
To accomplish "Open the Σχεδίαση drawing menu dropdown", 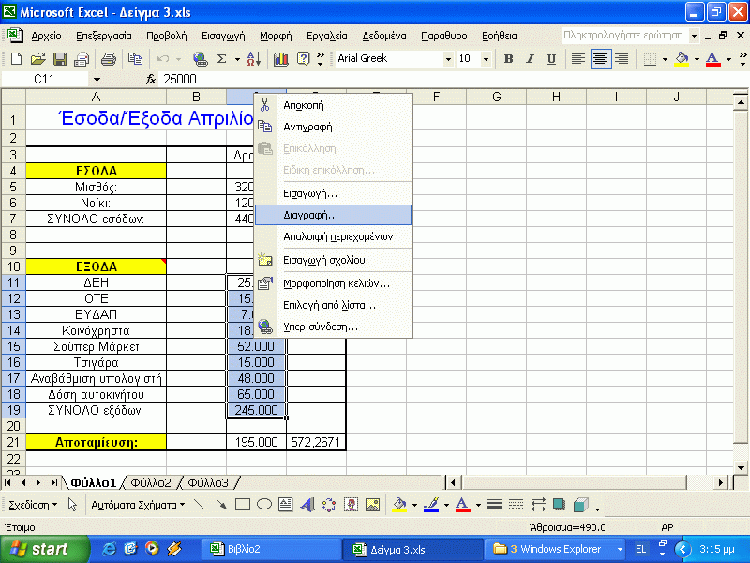I will click(x=33, y=505).
